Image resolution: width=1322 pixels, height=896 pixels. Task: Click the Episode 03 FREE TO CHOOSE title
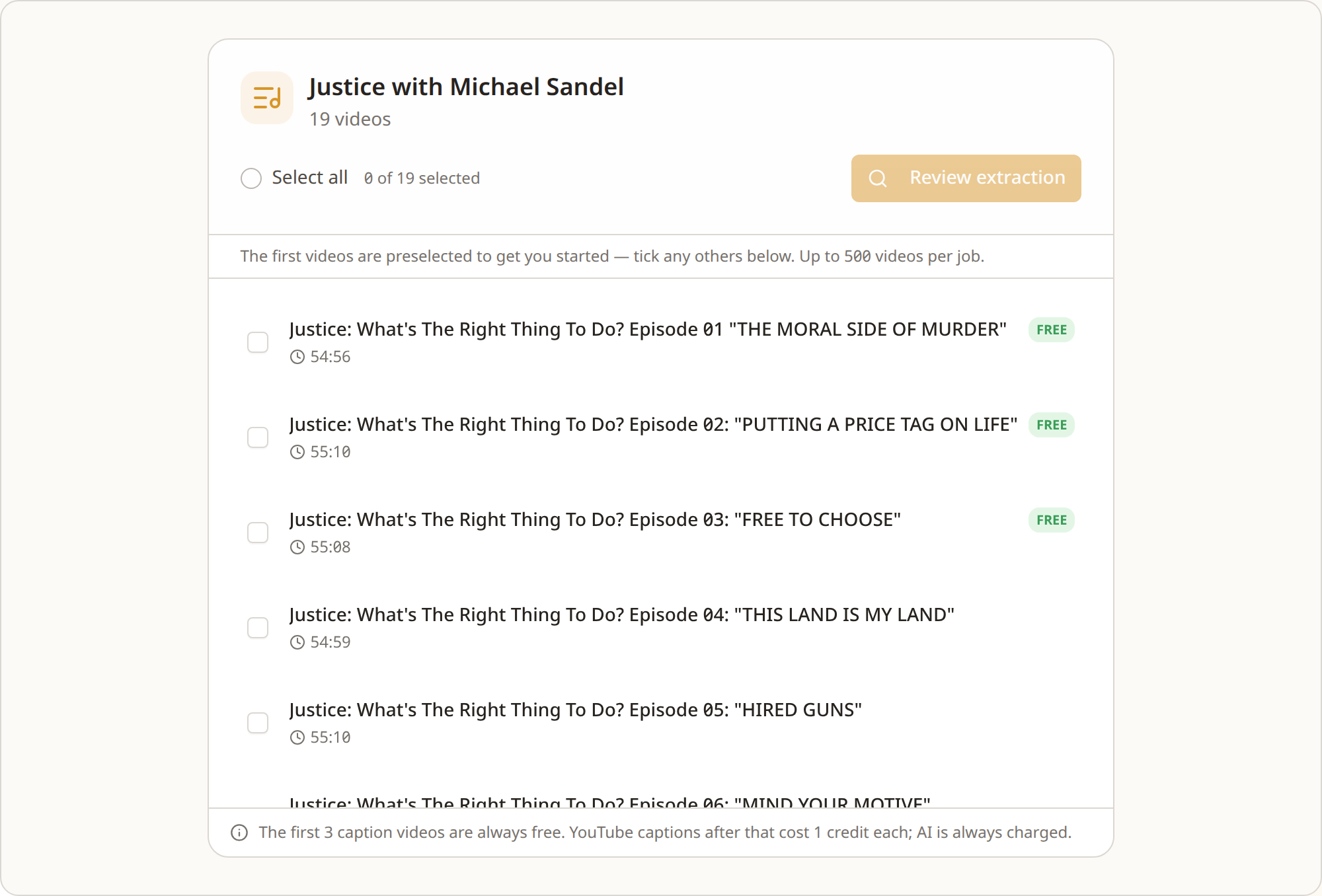coord(595,519)
